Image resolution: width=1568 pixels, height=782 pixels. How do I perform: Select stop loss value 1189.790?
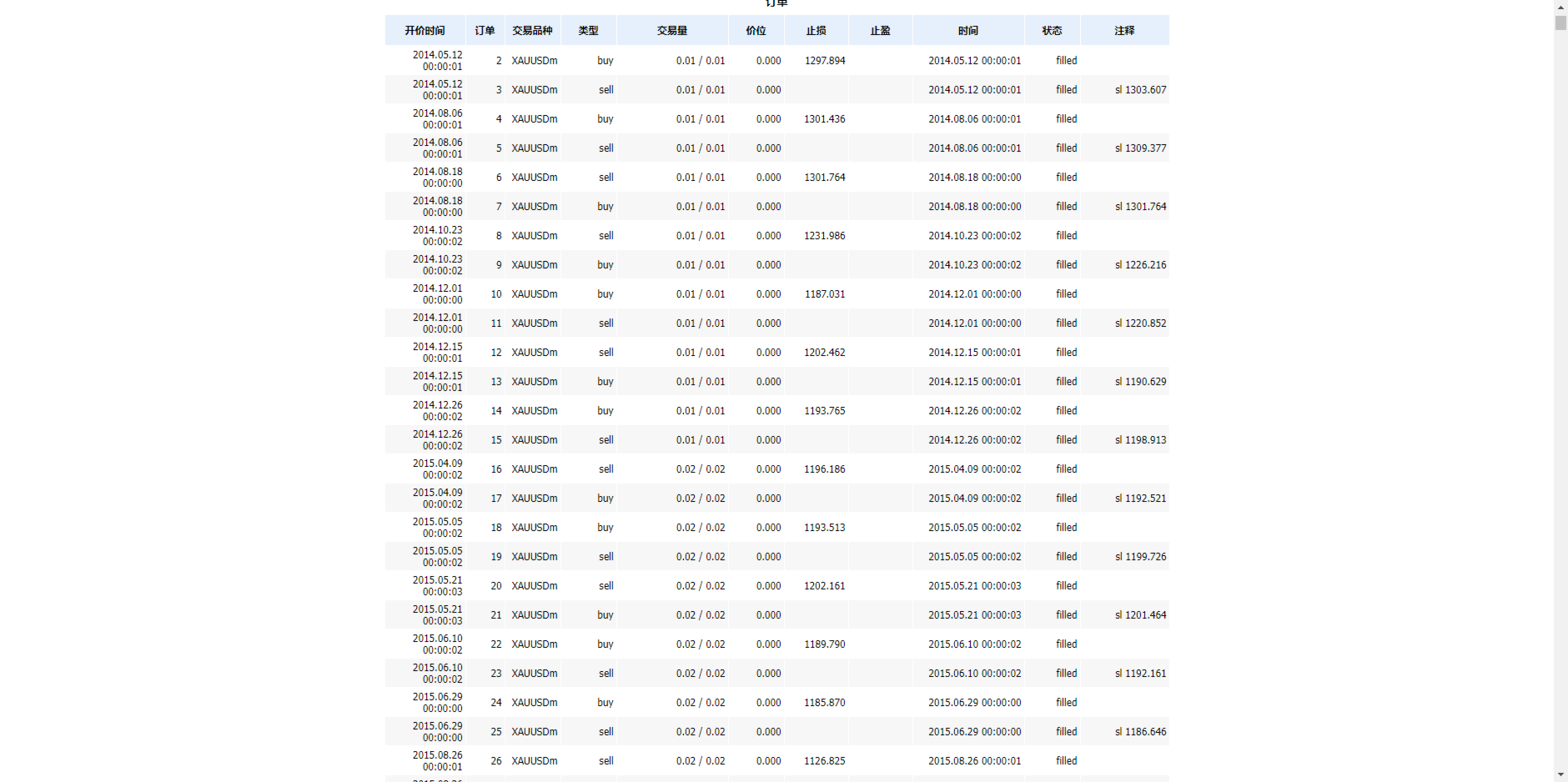coord(825,644)
